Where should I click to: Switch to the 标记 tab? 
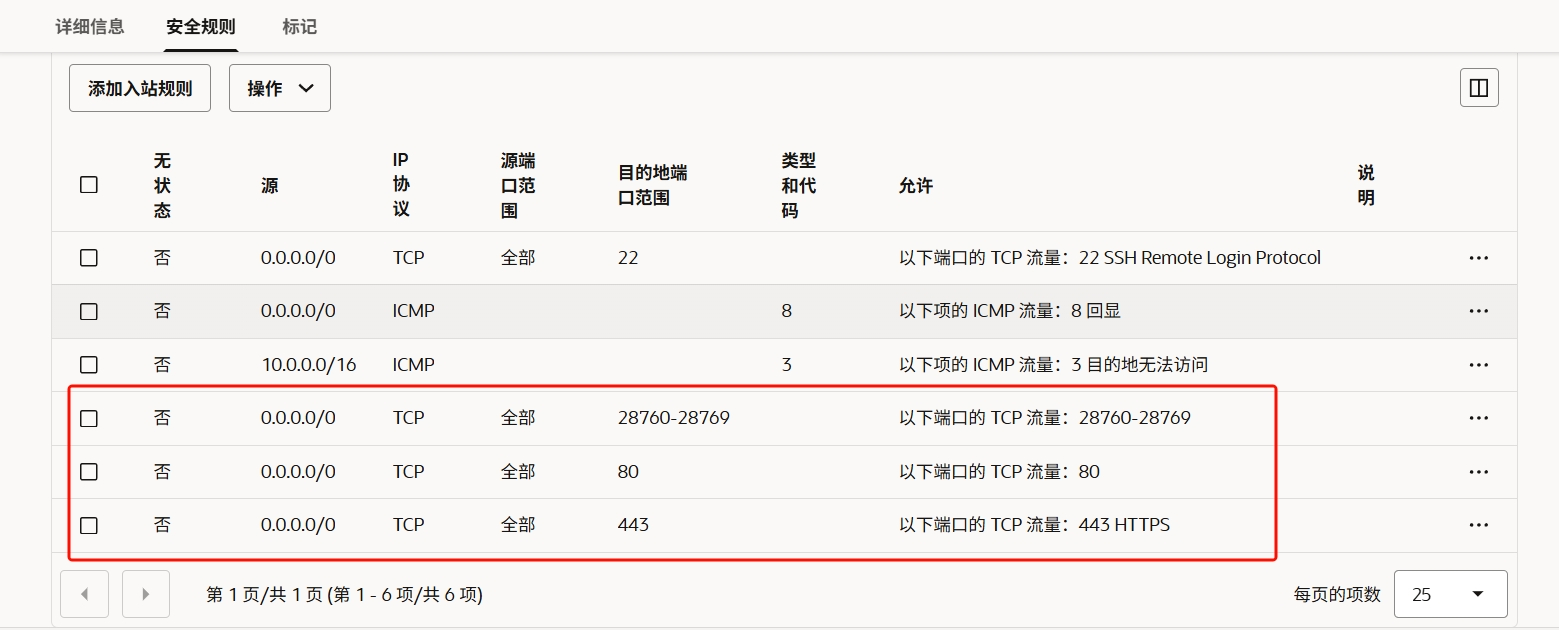300,27
